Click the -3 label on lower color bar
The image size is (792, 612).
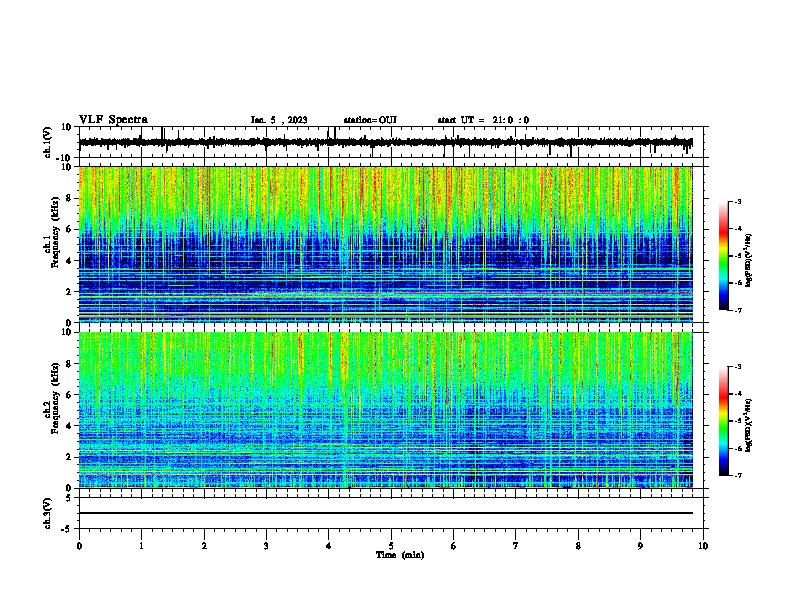tap(738, 367)
